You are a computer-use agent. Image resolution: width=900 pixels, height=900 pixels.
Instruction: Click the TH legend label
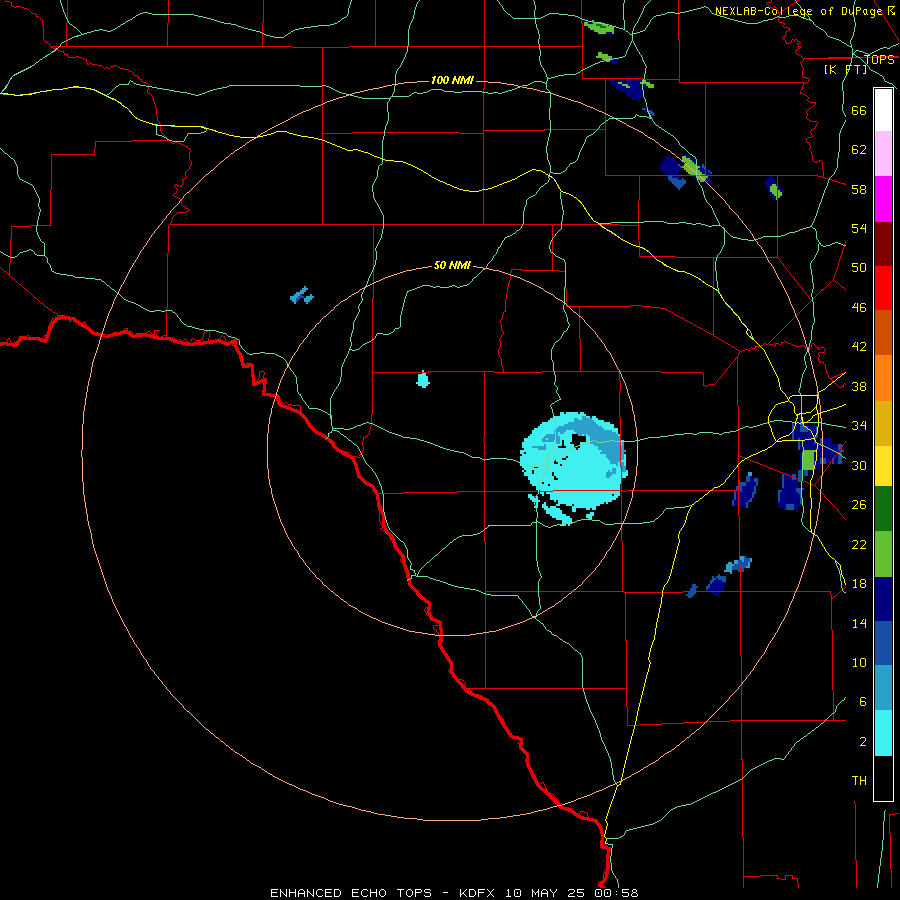point(859,780)
